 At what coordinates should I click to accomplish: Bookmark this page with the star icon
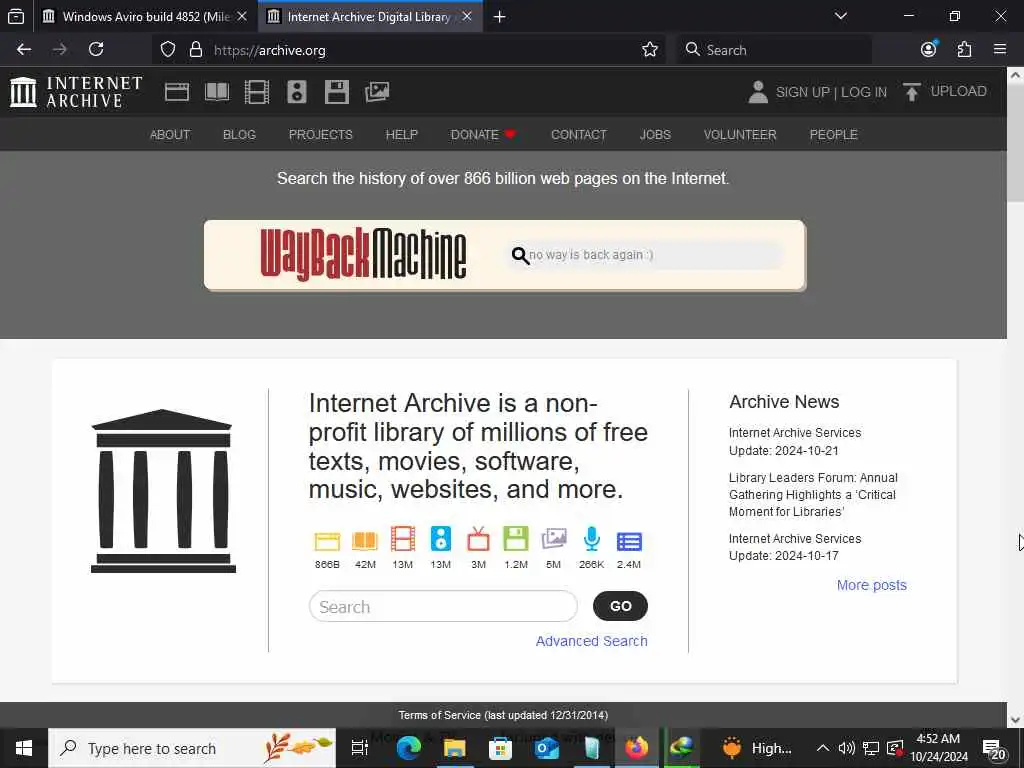(x=650, y=50)
